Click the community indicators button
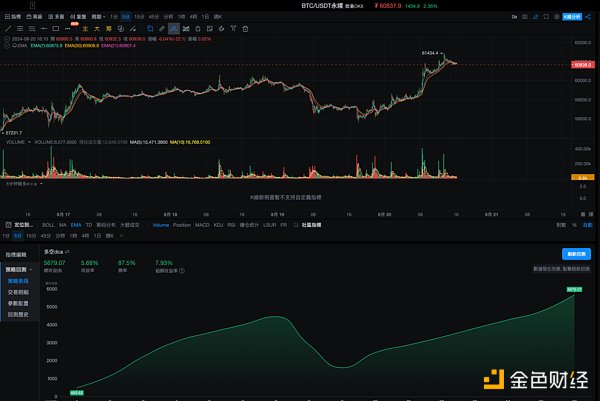The width and height of the screenshot is (600, 401). coord(308,225)
